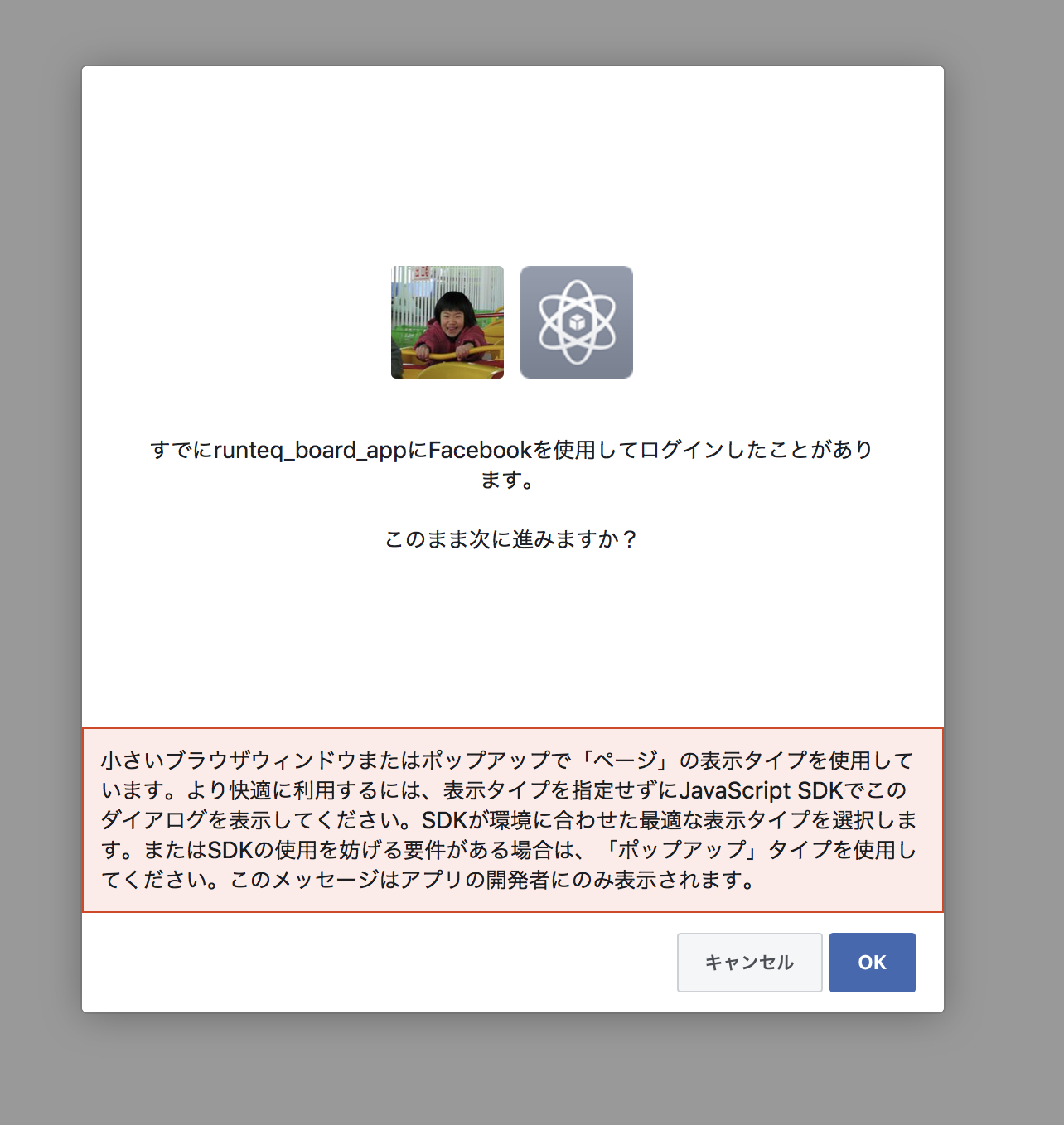Click the text 'このまま次に進みますか？'
This screenshot has width=1064, height=1125.
click(x=511, y=539)
